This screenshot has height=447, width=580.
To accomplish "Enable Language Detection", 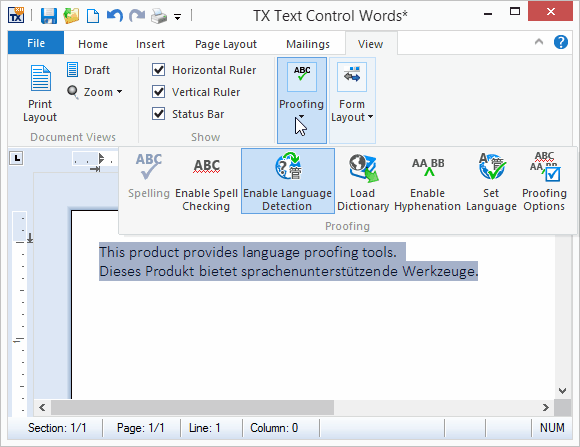I will click(x=287, y=181).
